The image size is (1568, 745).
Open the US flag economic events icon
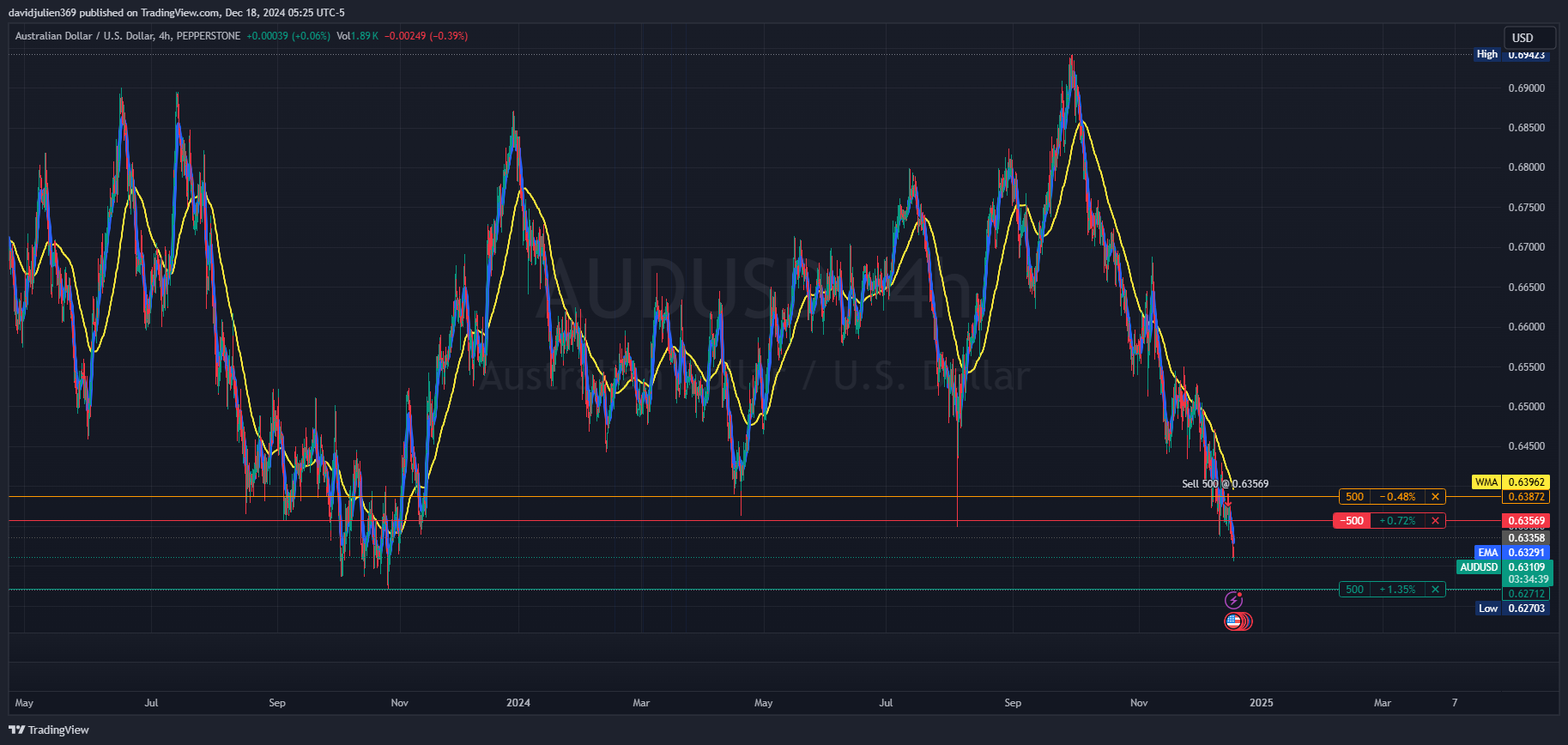pos(1234,621)
